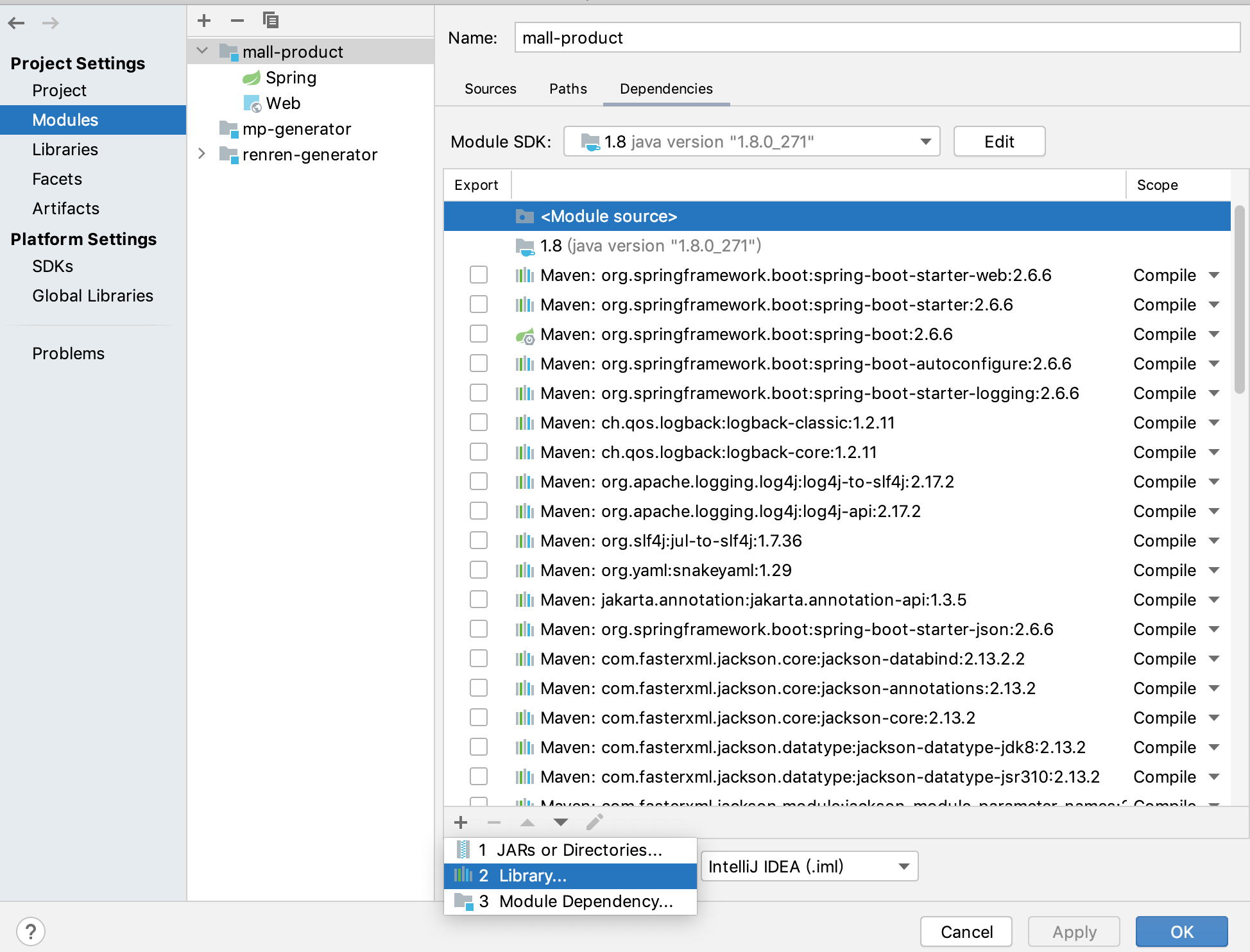
Task: Switch to the Sources tab
Action: (490, 89)
